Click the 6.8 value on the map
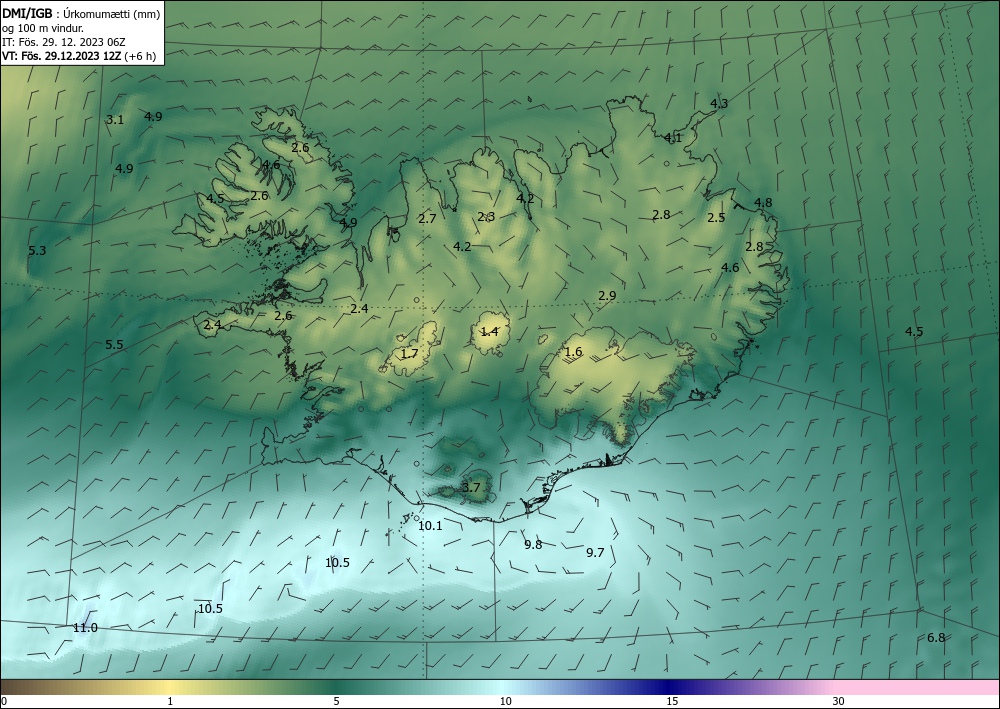The image size is (1000, 709). pyautogui.click(x=936, y=638)
